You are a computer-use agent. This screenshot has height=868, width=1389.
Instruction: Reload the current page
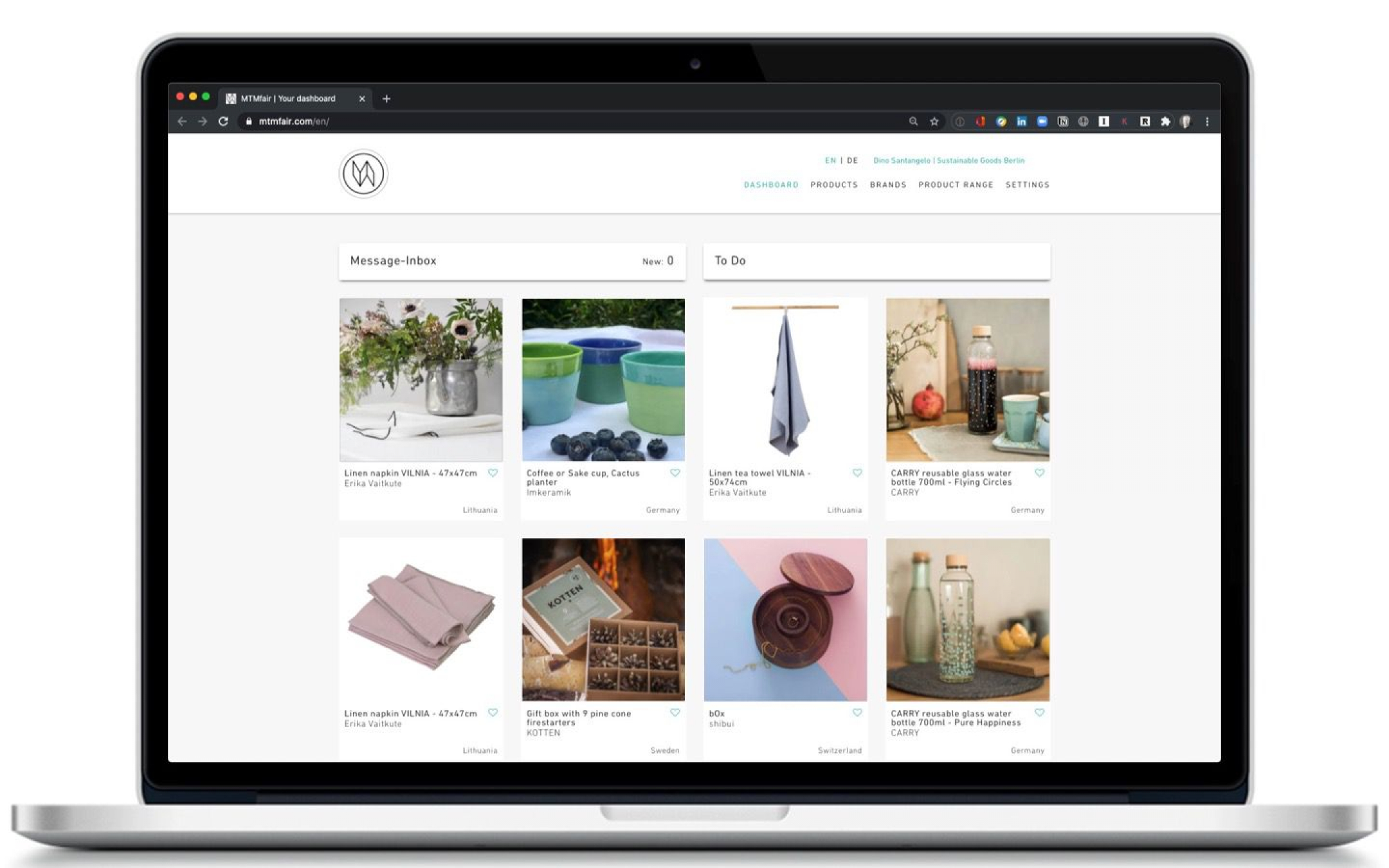point(223,121)
